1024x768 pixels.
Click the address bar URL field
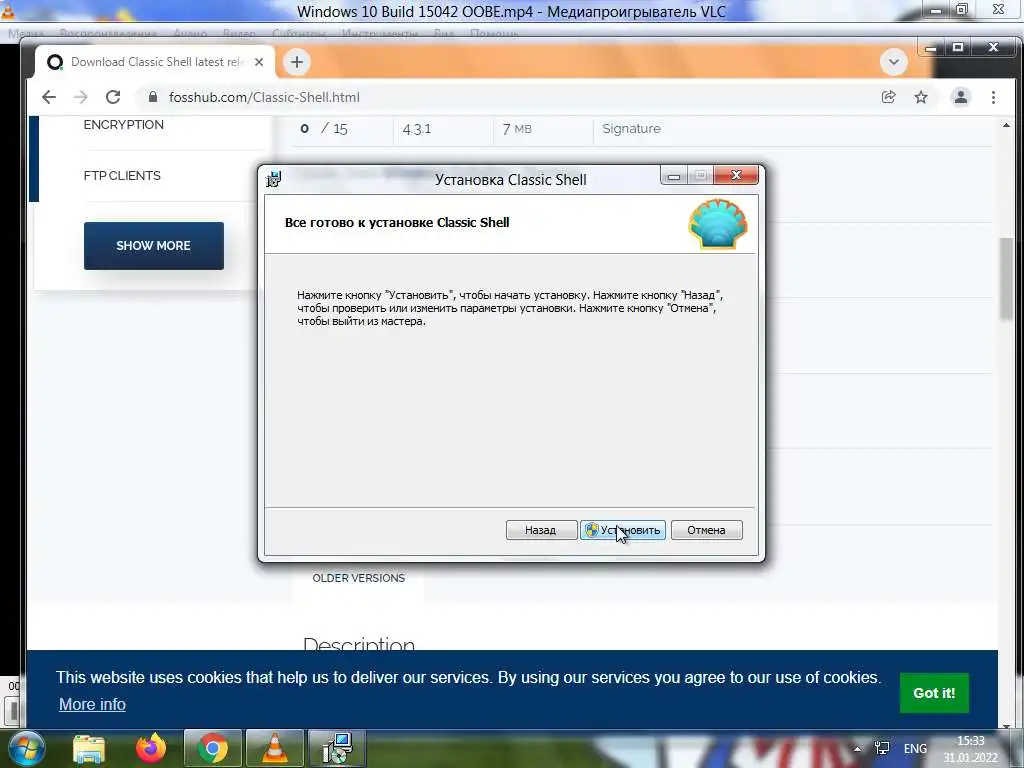503,97
